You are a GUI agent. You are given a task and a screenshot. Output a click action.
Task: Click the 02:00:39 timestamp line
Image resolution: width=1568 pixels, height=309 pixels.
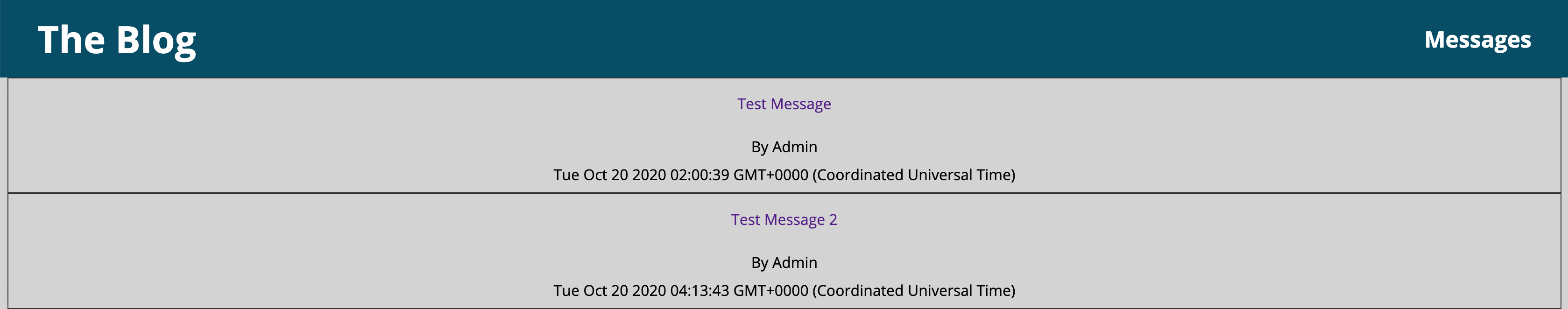tap(784, 175)
